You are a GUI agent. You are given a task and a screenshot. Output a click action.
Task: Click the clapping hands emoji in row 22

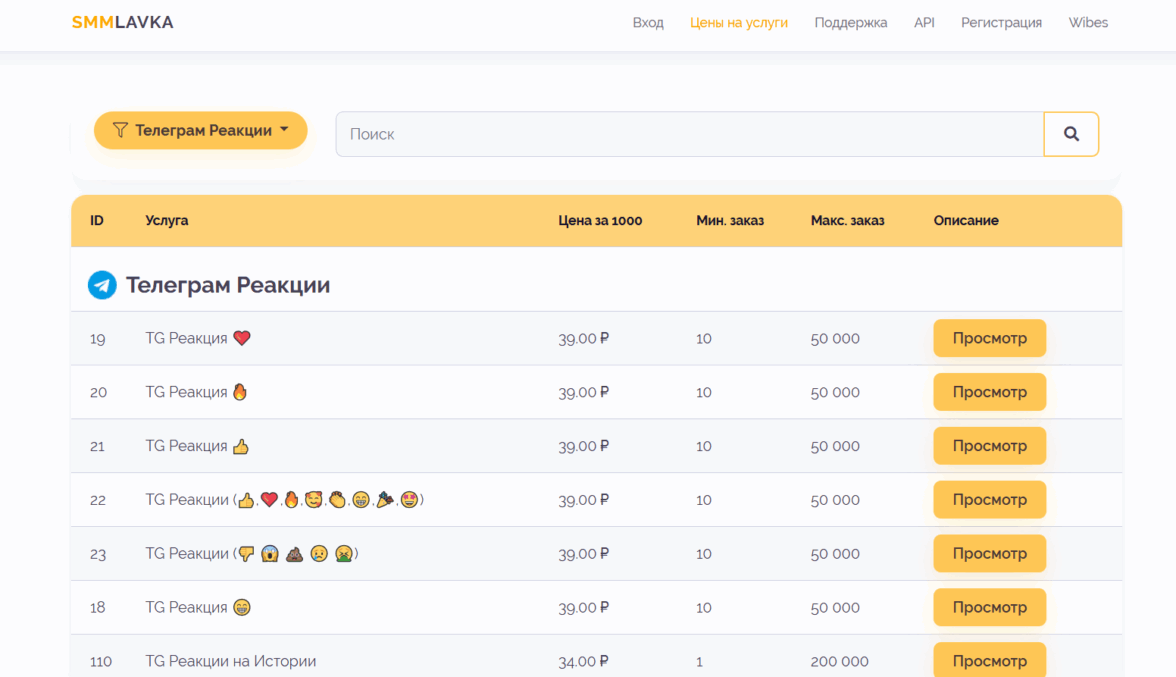point(338,499)
